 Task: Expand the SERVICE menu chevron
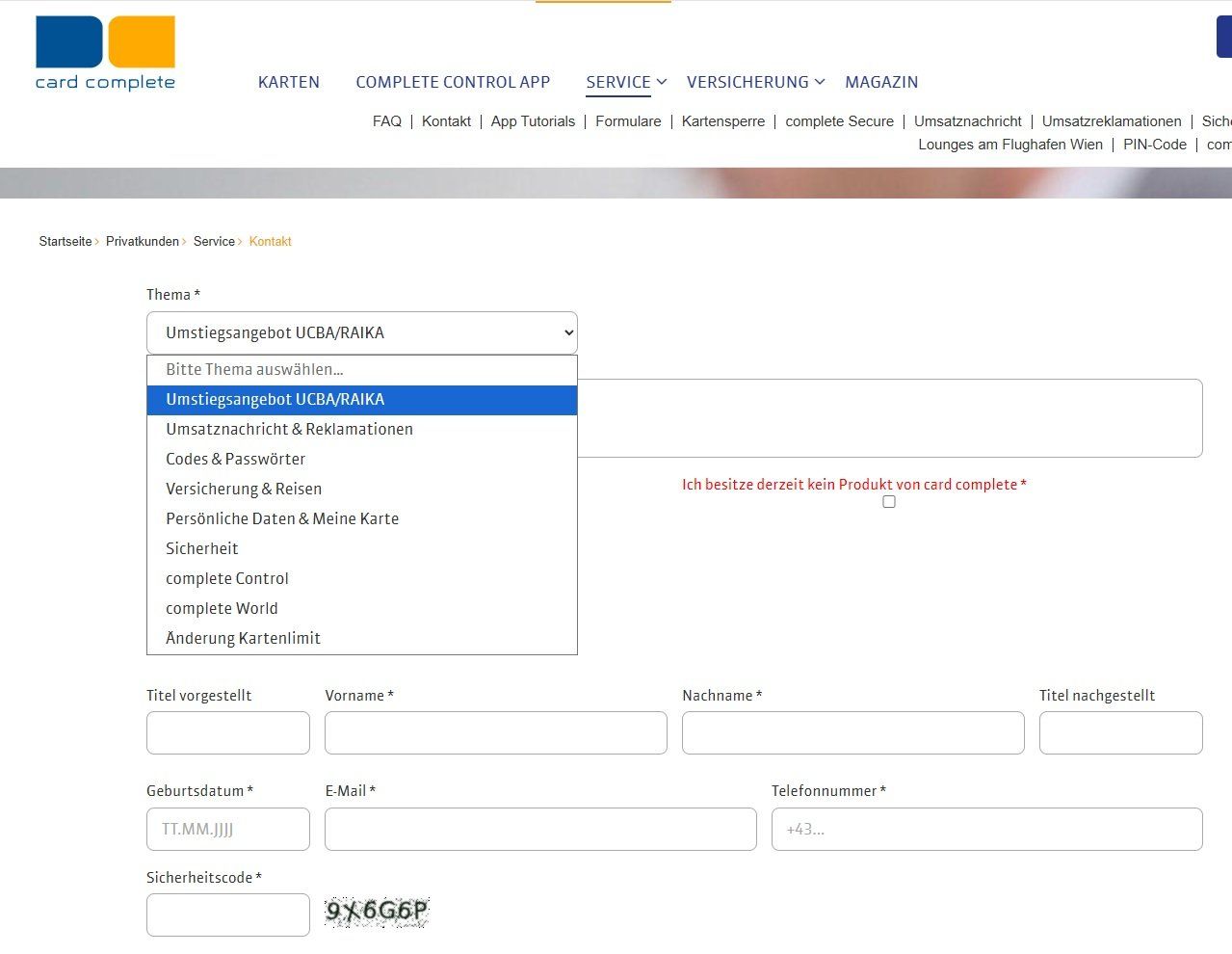pos(662,82)
